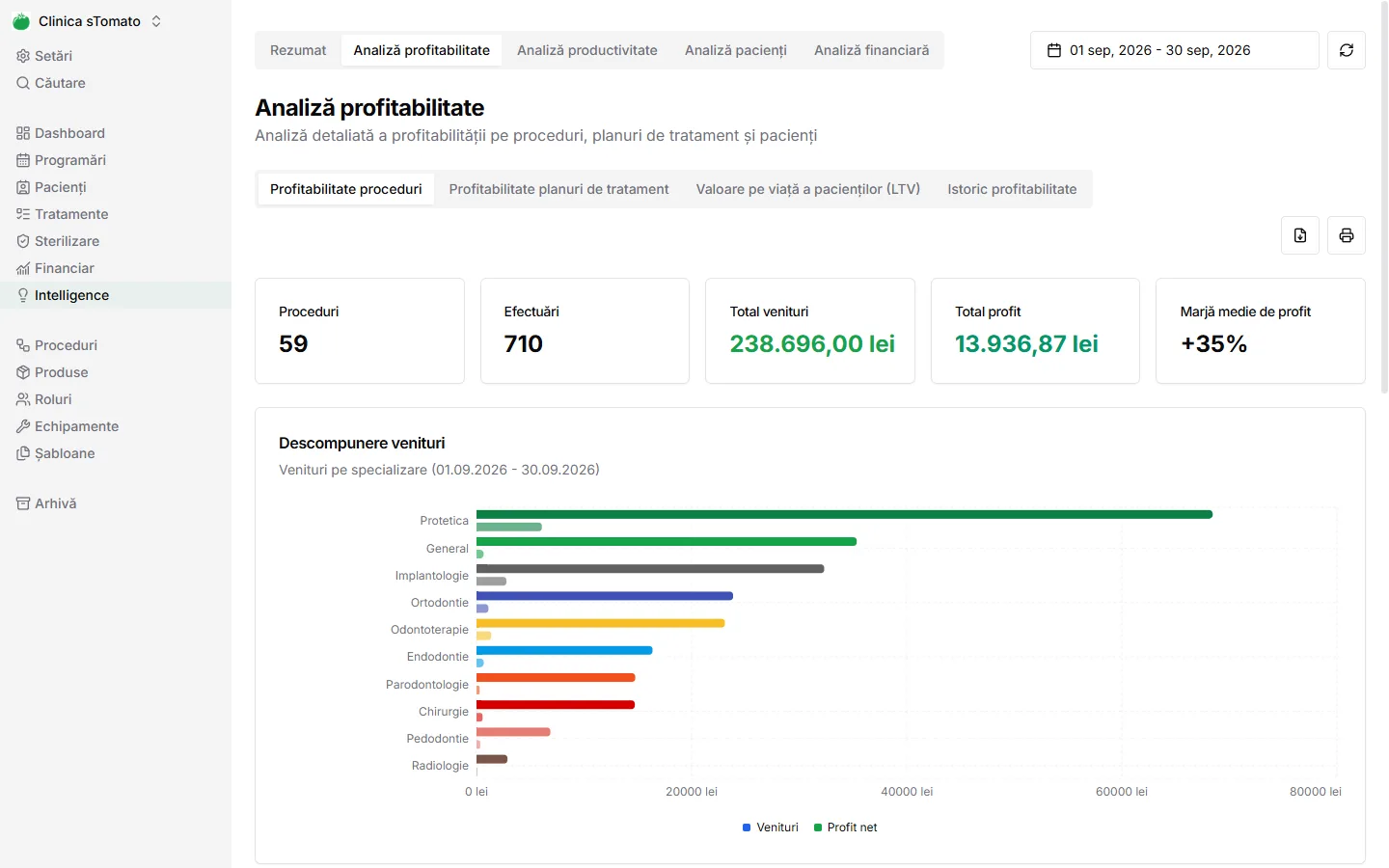
Task: Click the Roluri users icon
Action: click(23, 399)
